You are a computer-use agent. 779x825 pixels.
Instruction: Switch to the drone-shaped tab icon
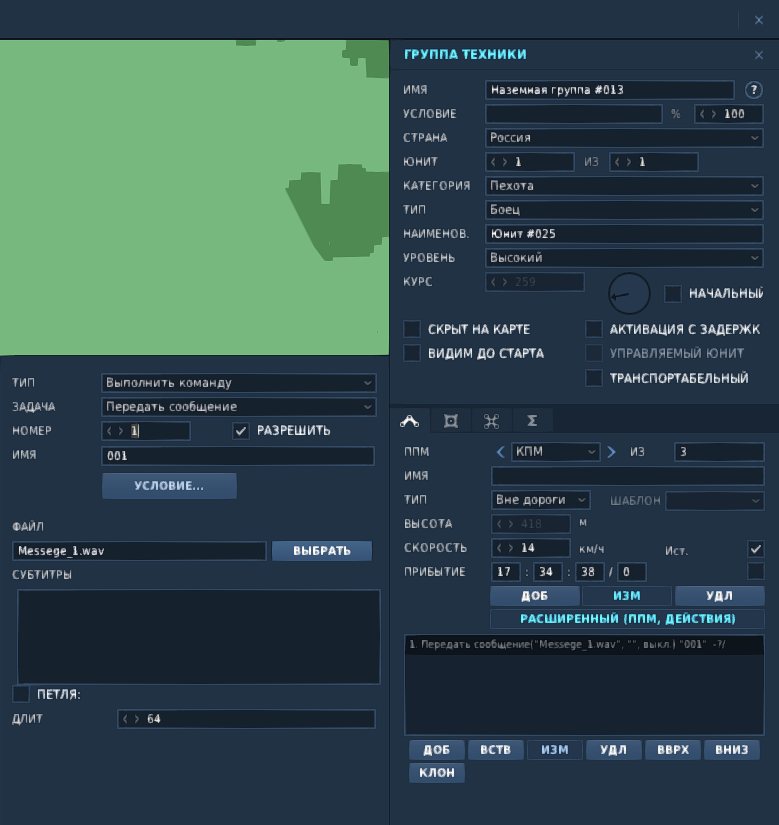click(491, 421)
